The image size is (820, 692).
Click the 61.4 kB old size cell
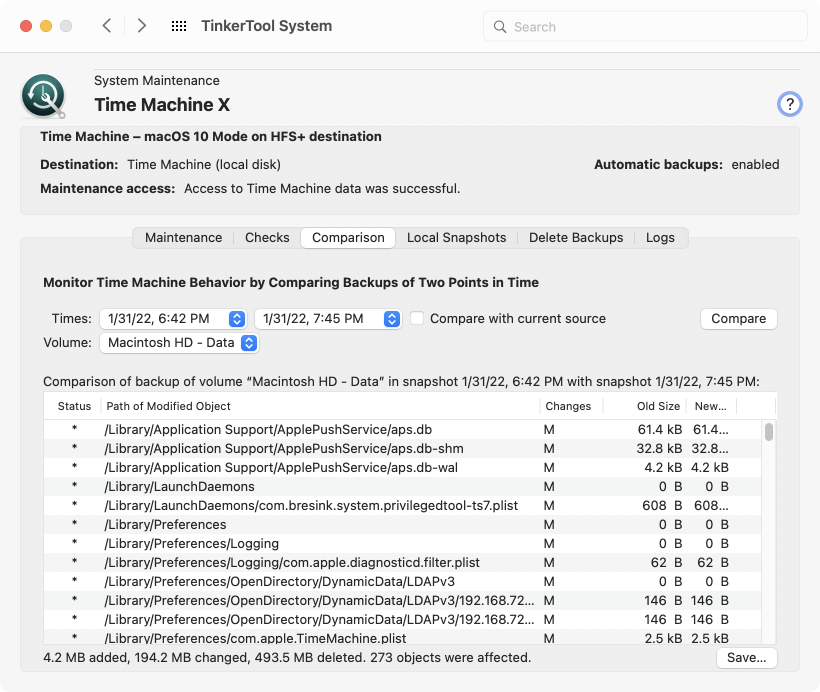pyautogui.click(x=659, y=429)
